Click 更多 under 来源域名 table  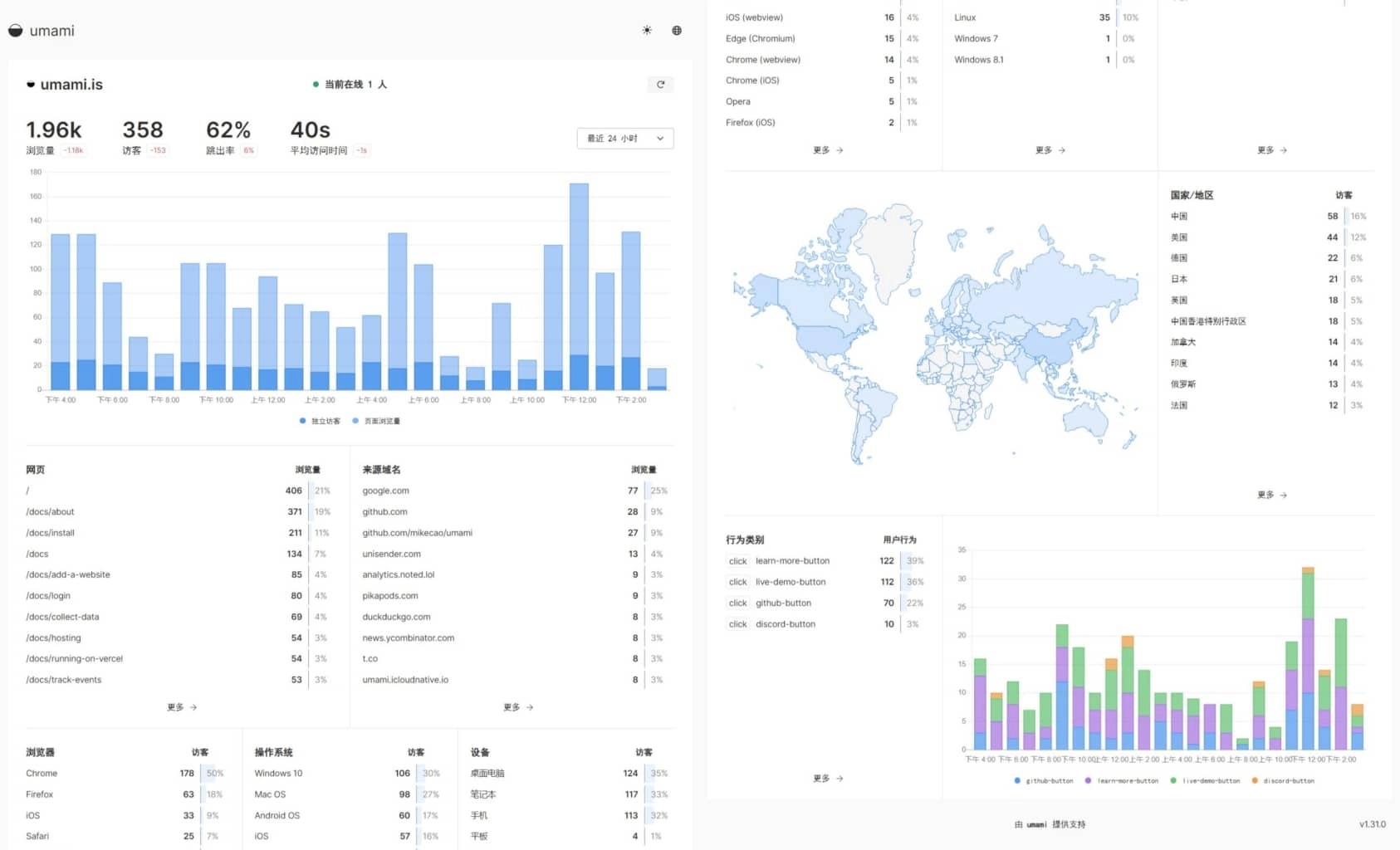click(518, 707)
